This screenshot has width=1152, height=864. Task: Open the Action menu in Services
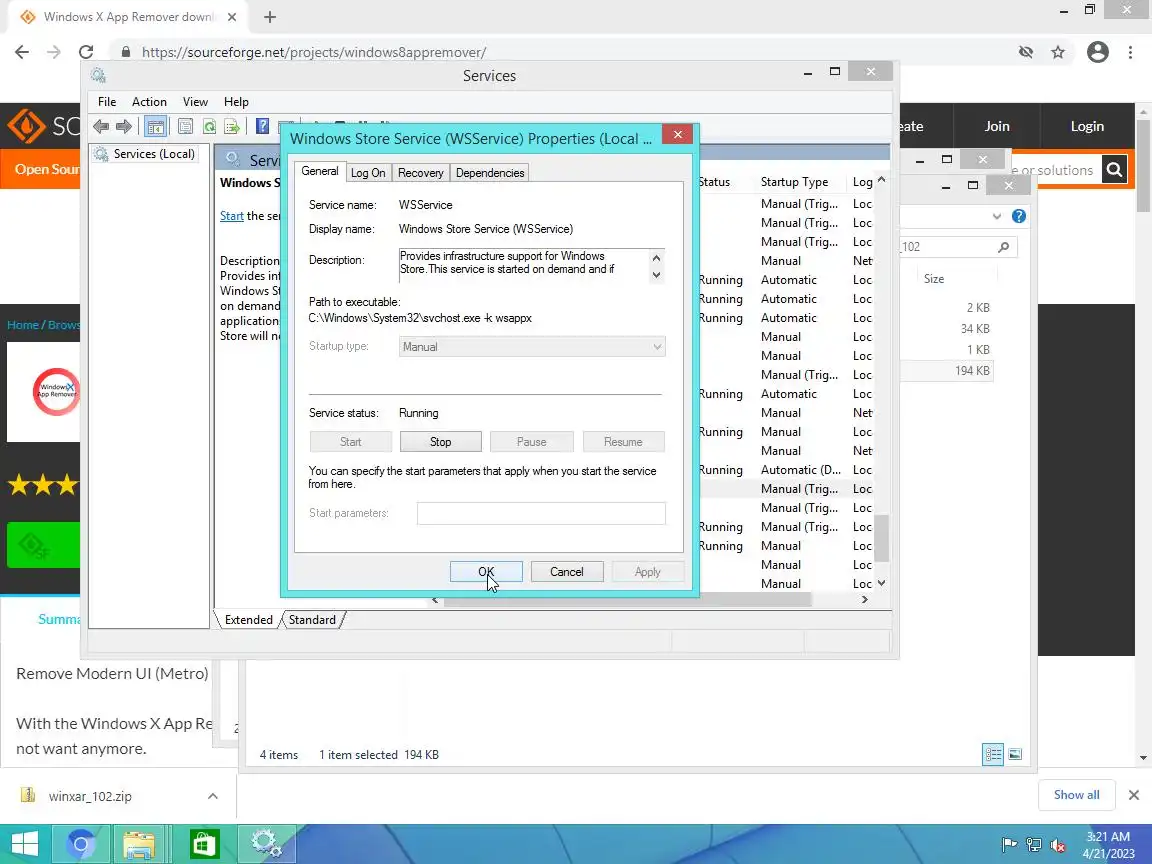pos(149,101)
